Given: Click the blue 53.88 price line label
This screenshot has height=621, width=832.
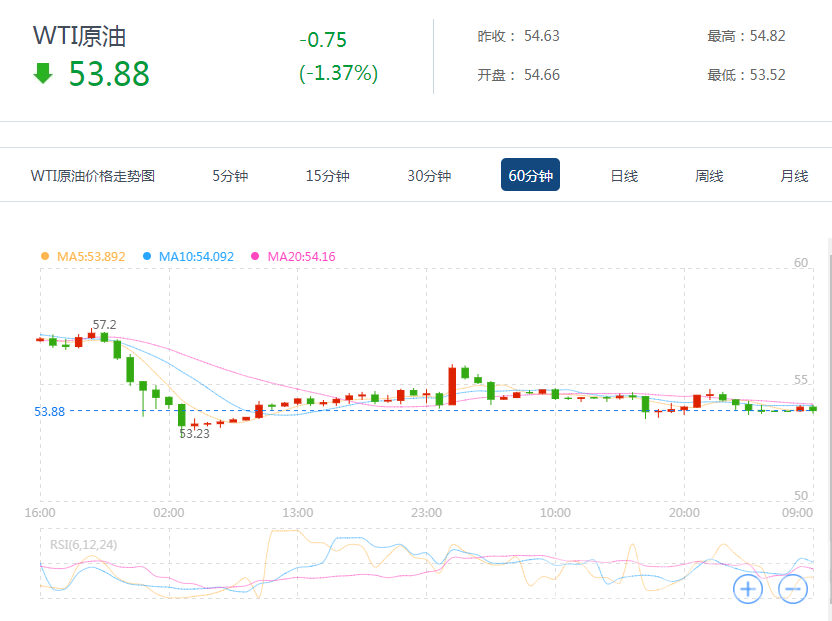Looking at the screenshot, I should coord(49,411).
